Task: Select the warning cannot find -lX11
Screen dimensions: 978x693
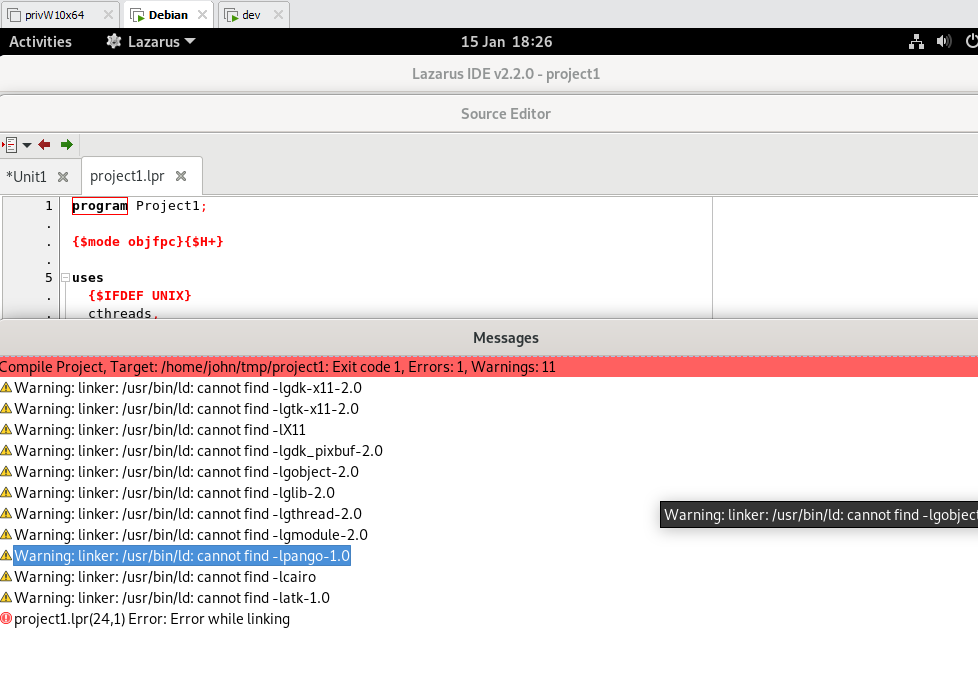Action: click(160, 430)
